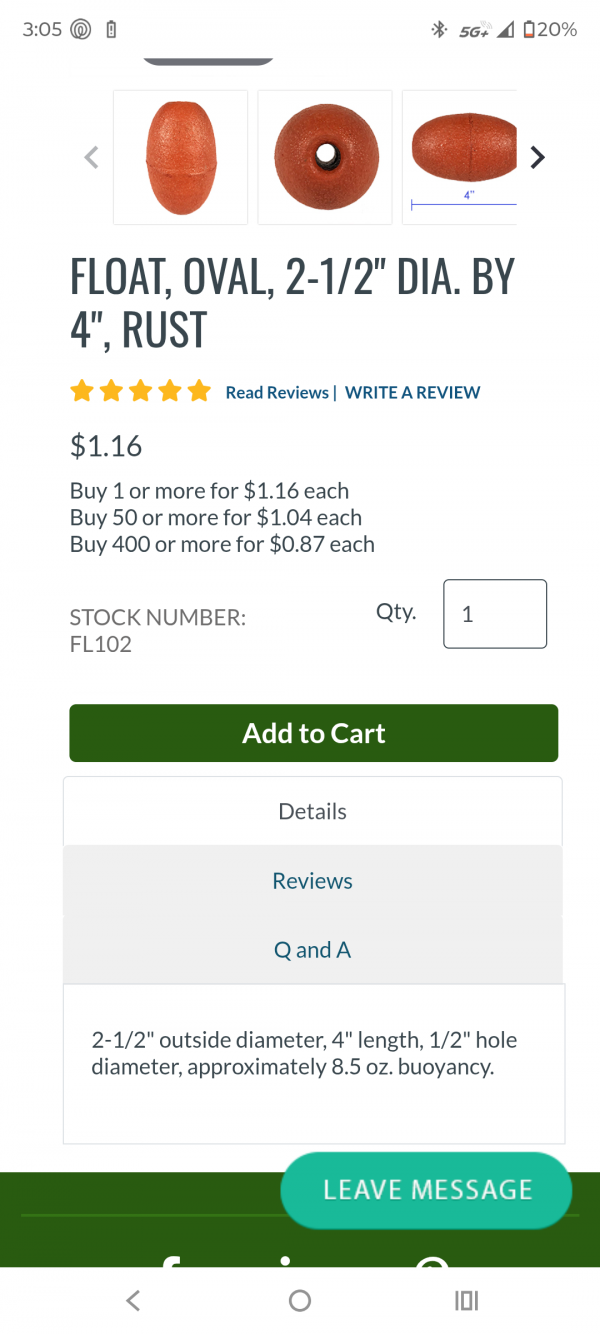The image size is (600, 1334).
Task: Tap the Bluetooth status bar icon
Action: tap(438, 30)
